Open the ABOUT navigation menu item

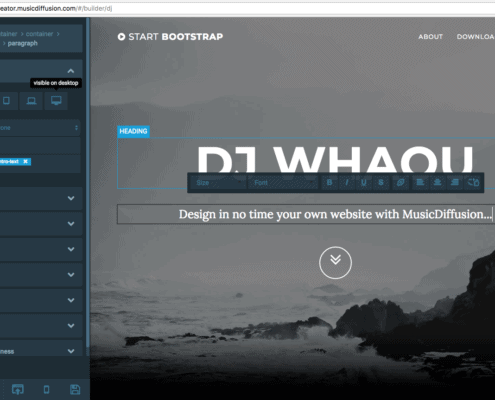click(430, 37)
